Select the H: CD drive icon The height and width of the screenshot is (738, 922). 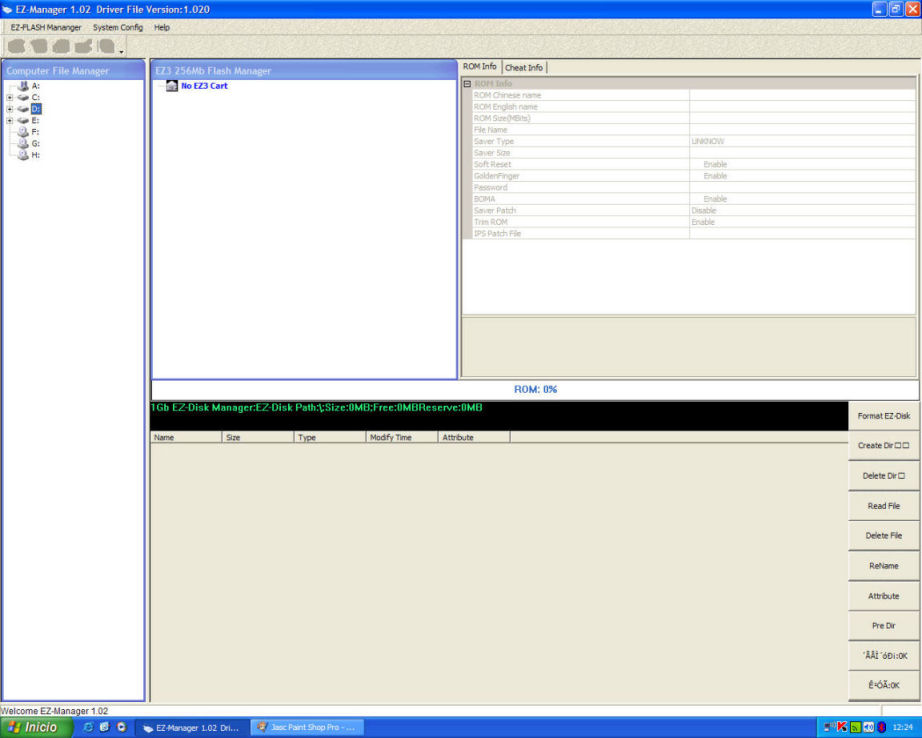coord(23,155)
